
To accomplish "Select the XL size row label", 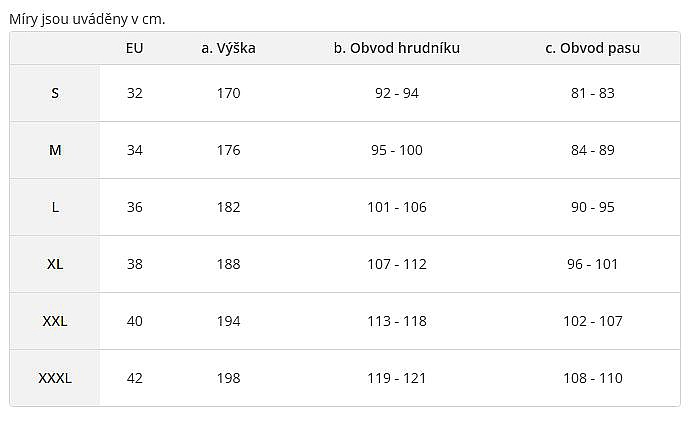I will point(55,264).
